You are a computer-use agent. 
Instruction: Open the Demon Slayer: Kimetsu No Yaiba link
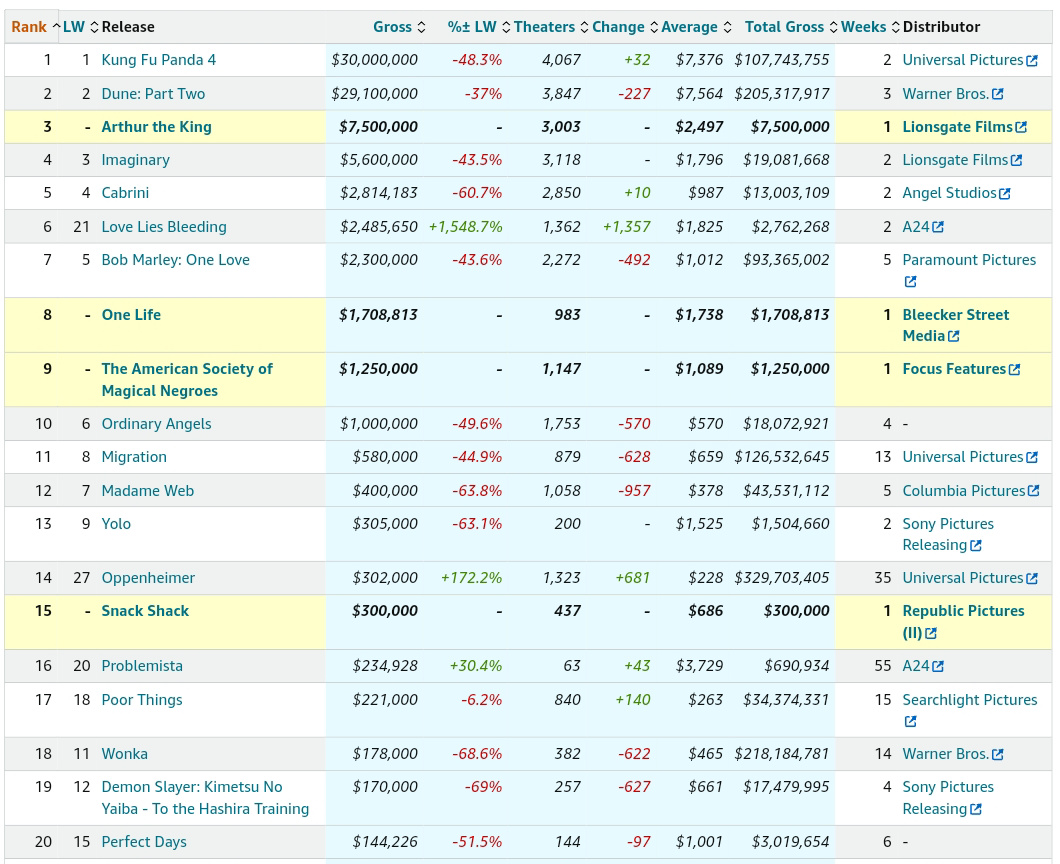[205, 798]
